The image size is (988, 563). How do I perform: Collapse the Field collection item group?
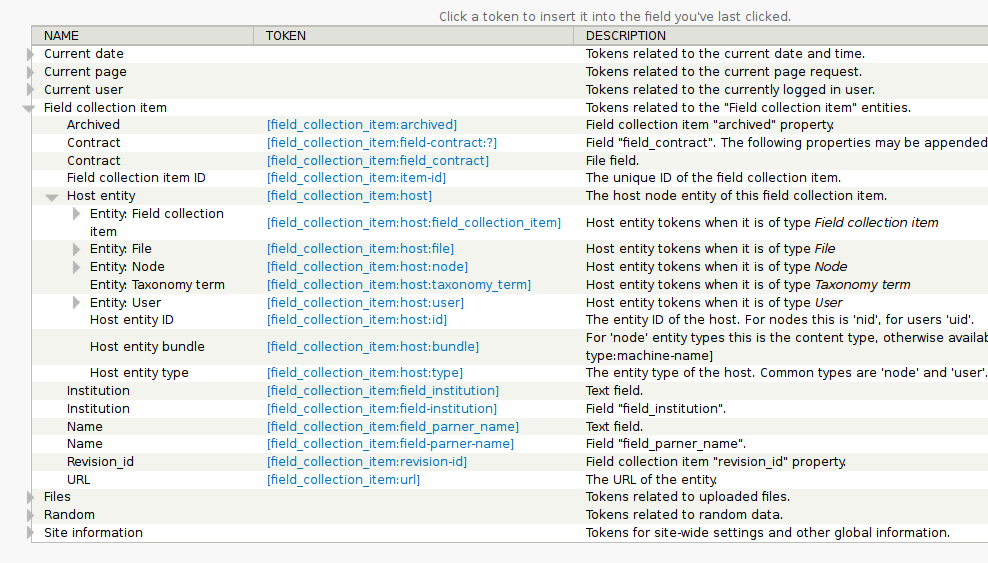30,108
